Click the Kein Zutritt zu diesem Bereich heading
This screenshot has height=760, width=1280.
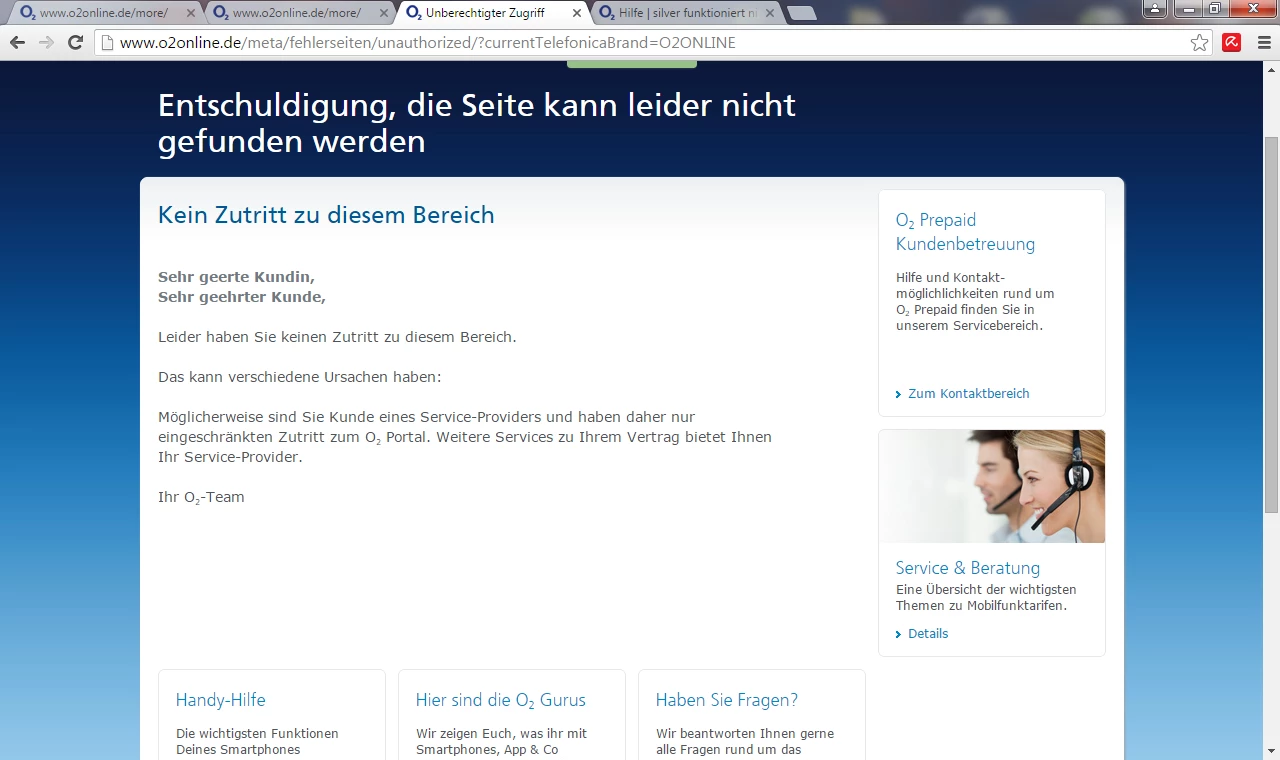[x=326, y=215]
